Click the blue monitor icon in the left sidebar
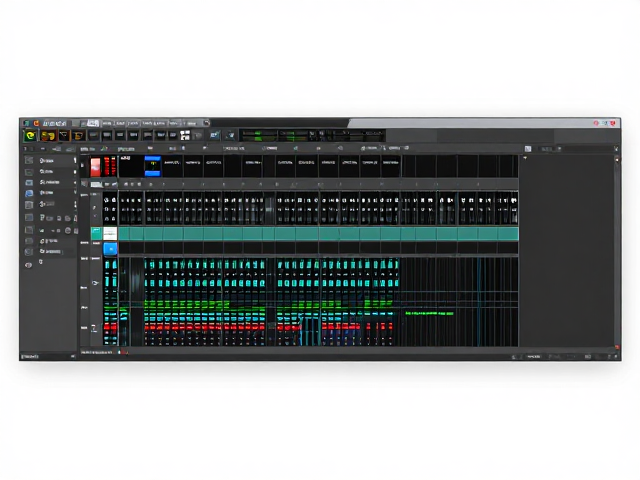This screenshot has height=480, width=640. [29, 182]
